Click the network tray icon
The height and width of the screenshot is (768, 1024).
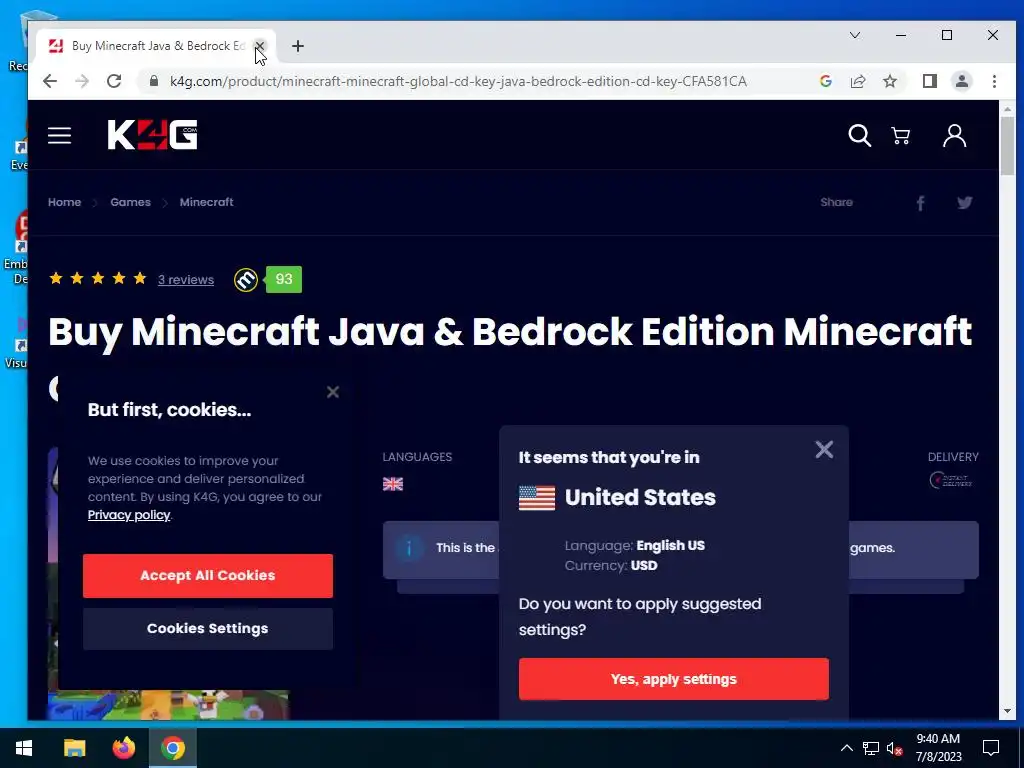click(871, 748)
